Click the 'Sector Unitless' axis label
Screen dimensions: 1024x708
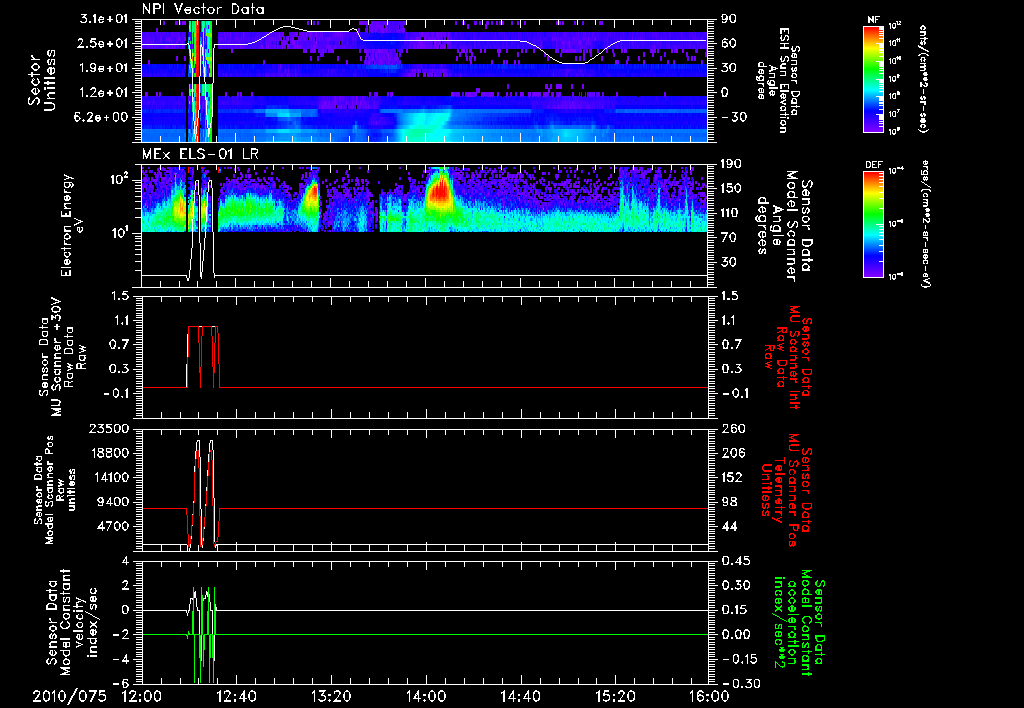[x=41, y=80]
